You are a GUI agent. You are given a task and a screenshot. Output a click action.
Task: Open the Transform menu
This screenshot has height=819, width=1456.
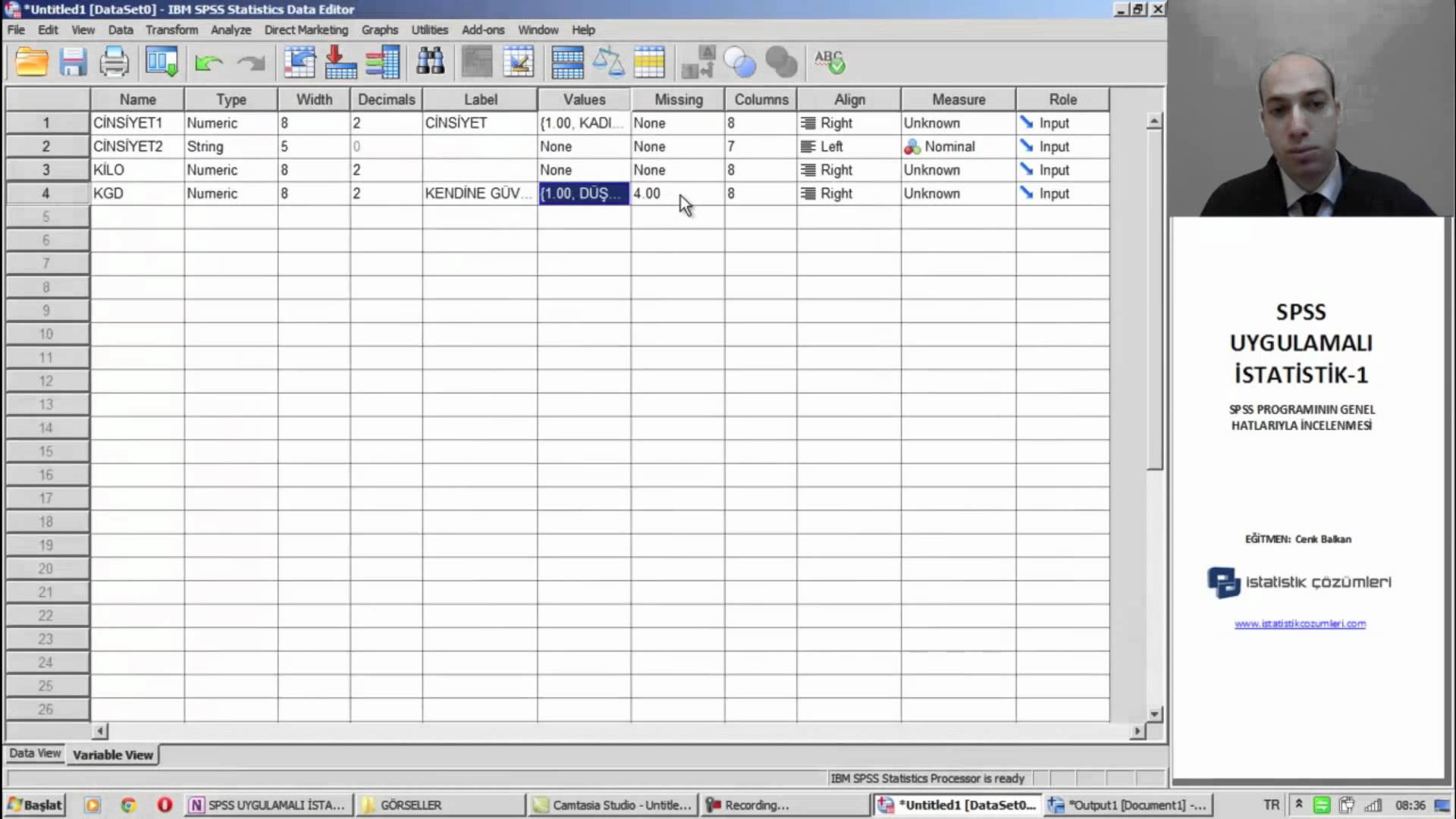[x=171, y=30]
